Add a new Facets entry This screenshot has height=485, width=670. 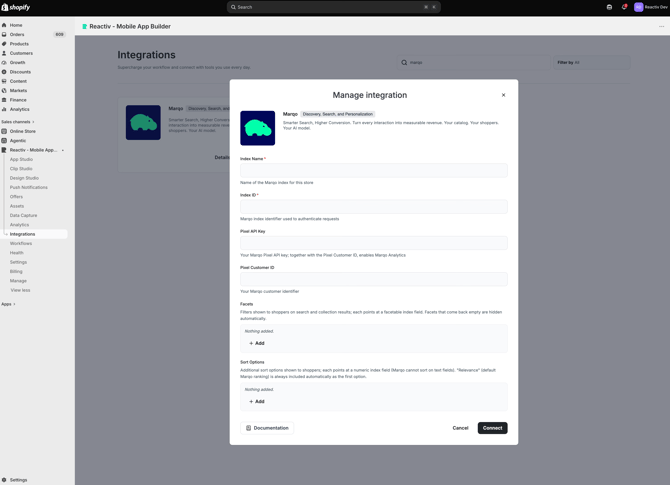257,343
